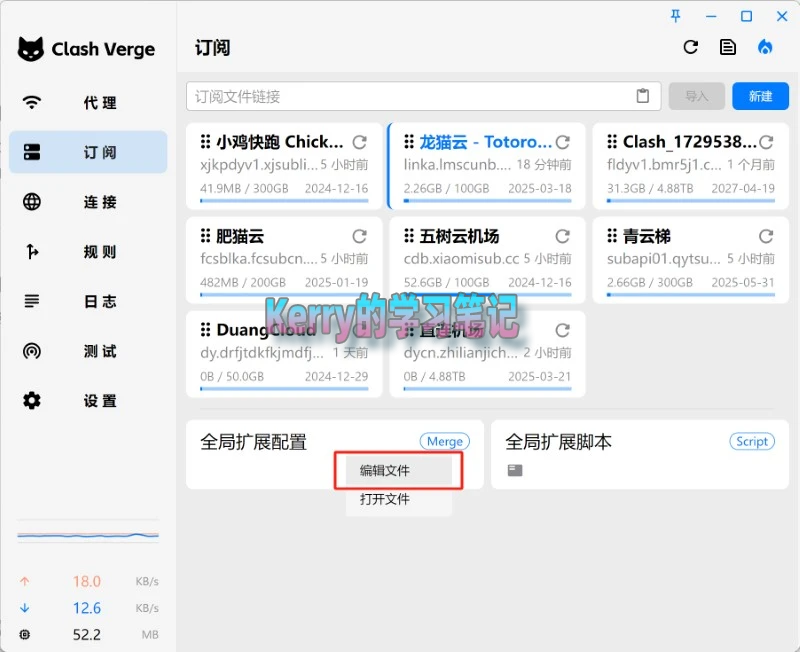The image size is (800, 652).
Task: Switch to the 测试 (Test) page
Action: click(x=88, y=351)
